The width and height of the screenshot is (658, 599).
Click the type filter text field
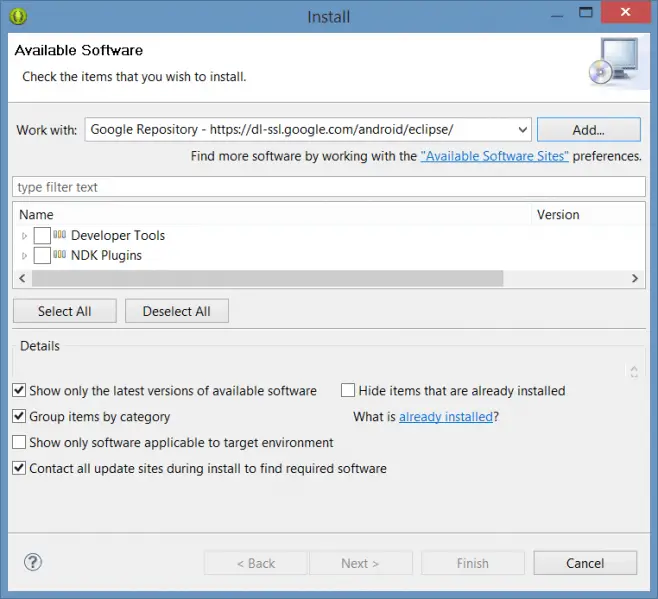coord(328,187)
